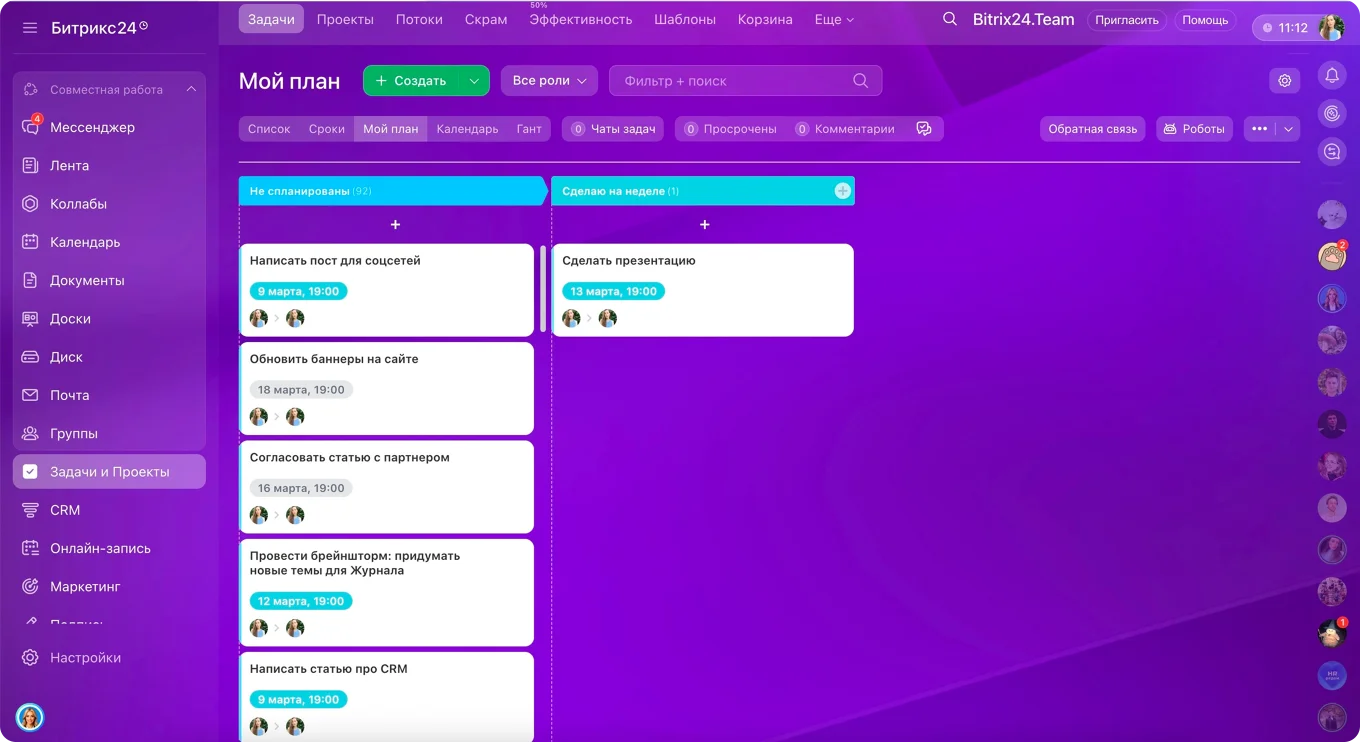
Task: Expand the Все роли dropdown
Action: point(549,81)
